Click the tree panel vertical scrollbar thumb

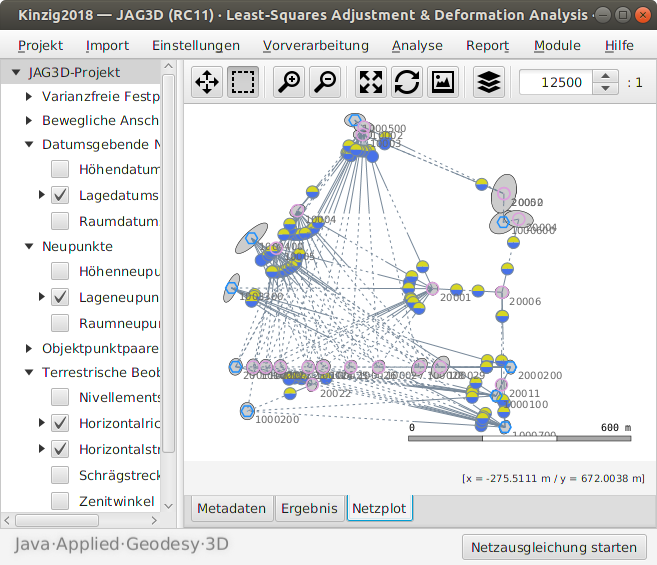(x=168, y=263)
